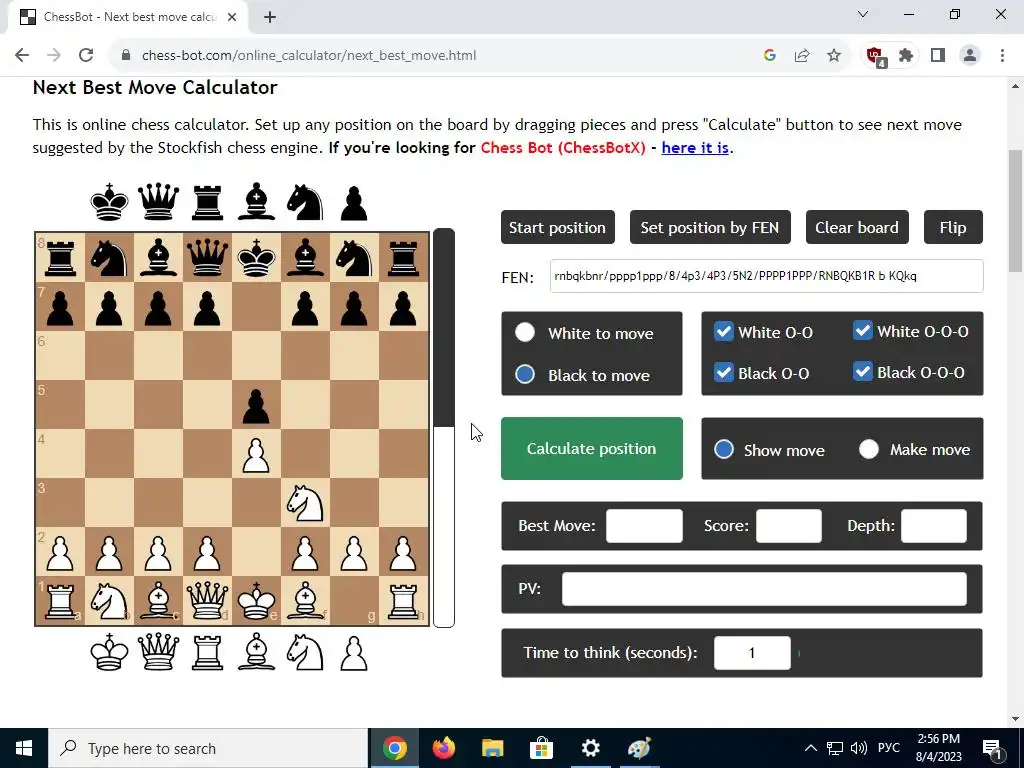Show hidden system tray icons
Viewport: 1024px width, 768px height.
(x=810, y=748)
